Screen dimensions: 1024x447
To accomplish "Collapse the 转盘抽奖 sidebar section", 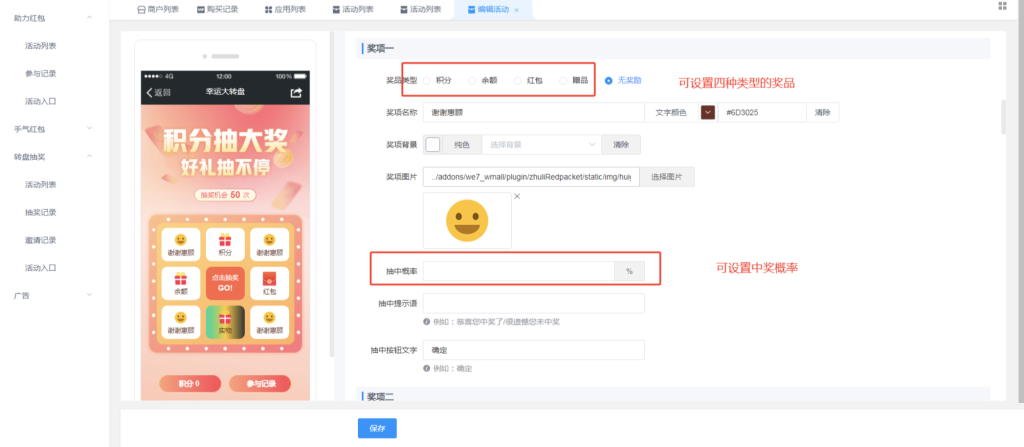I will (x=90, y=157).
